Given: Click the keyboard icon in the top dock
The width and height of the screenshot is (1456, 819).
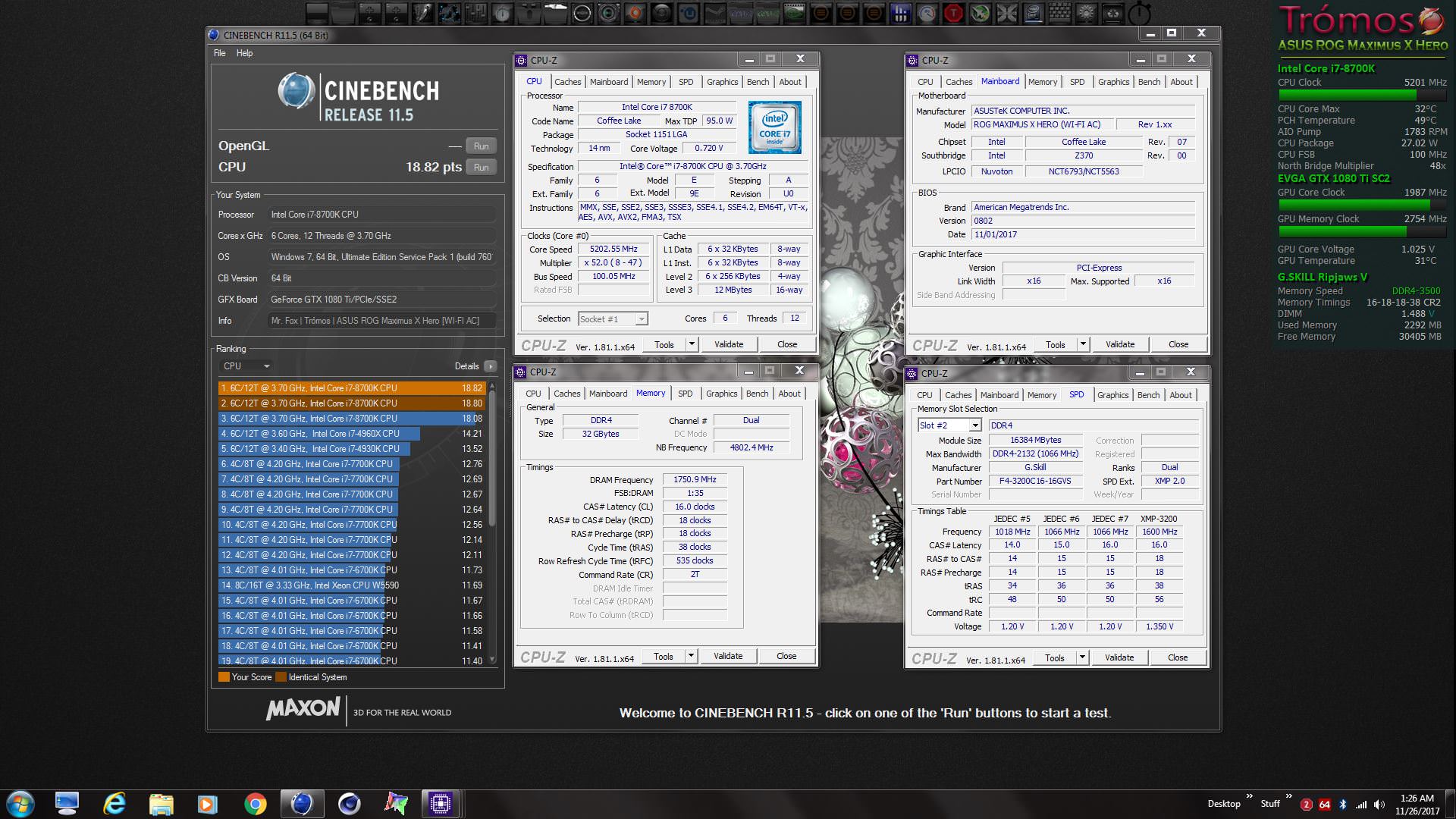Looking at the screenshot, I should pos(1059,13).
